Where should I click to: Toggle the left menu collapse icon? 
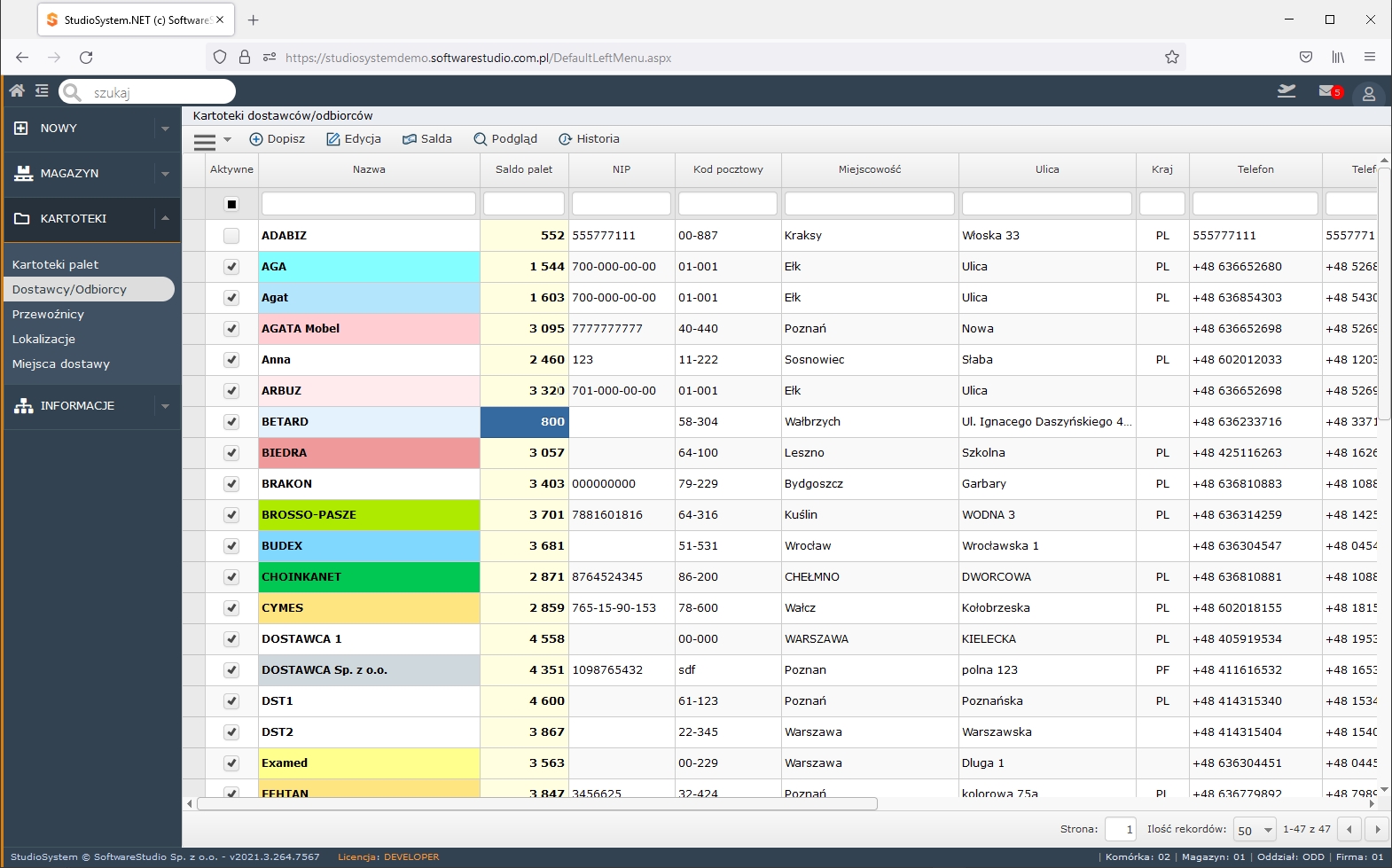pyautogui.click(x=42, y=90)
